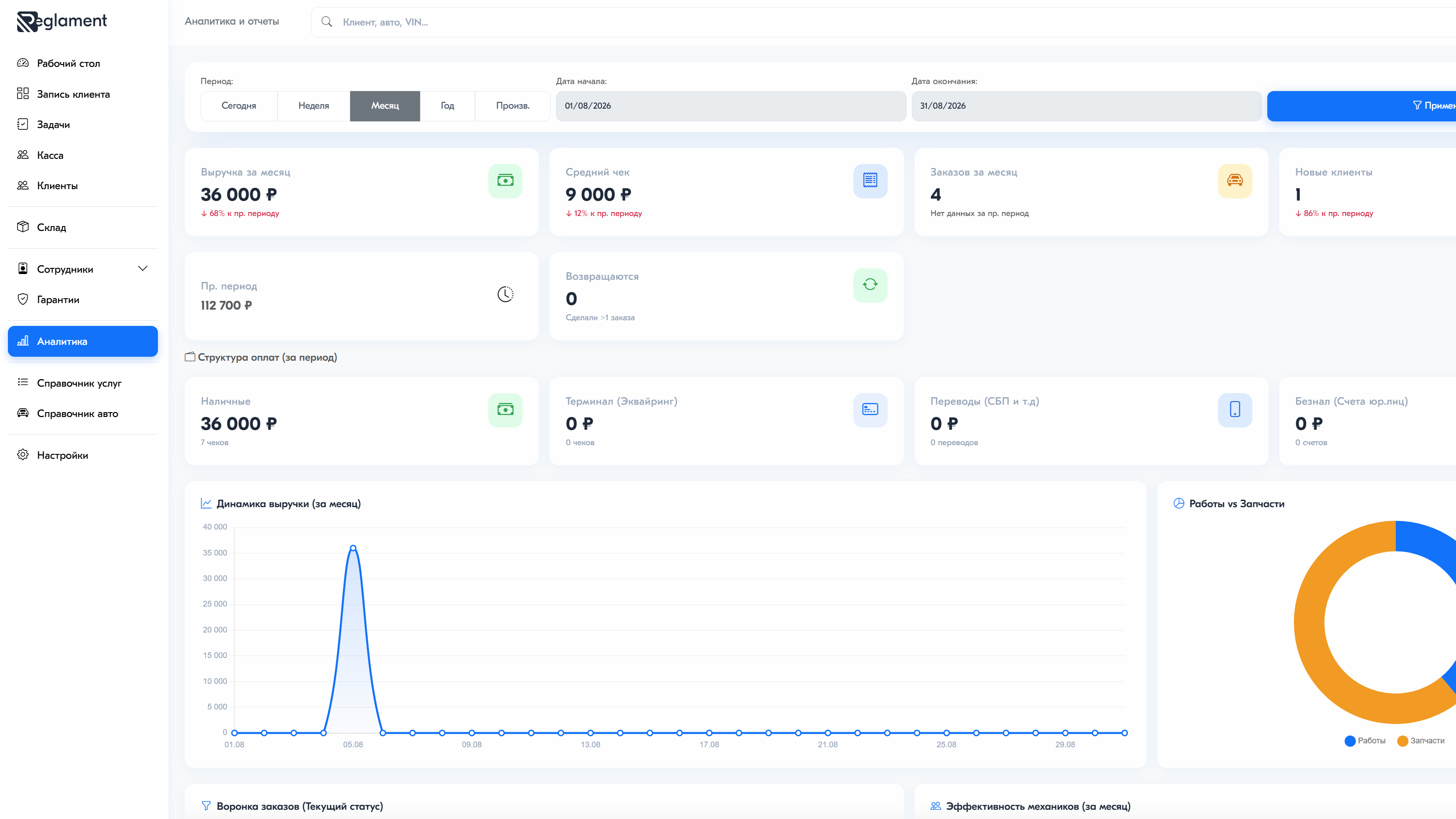This screenshot has width=1456, height=819.
Task: Click the receipt icon in Средний чек card
Action: pyautogui.click(x=870, y=180)
